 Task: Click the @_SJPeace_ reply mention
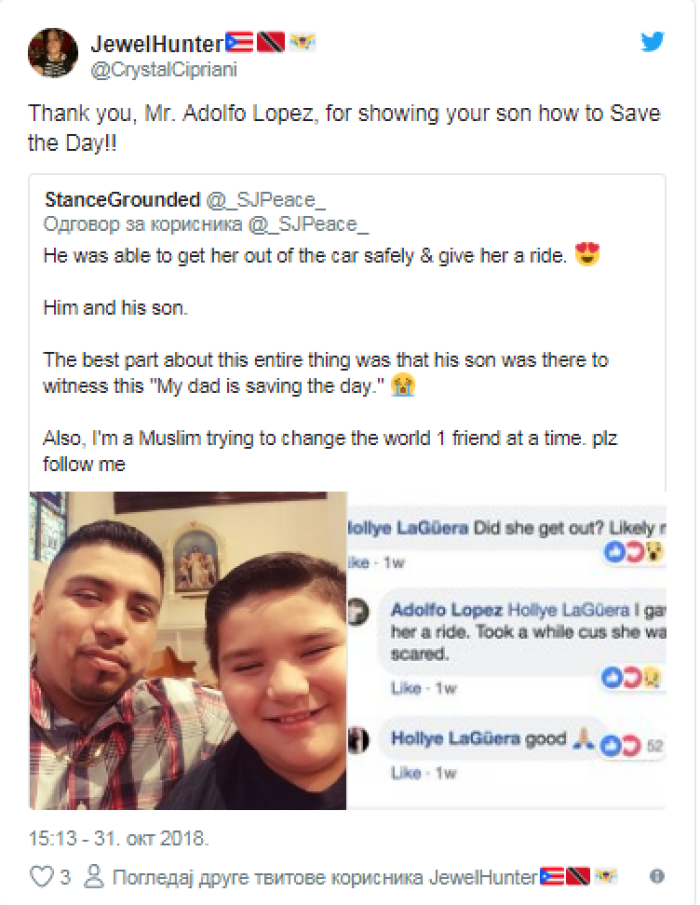tap(308, 225)
